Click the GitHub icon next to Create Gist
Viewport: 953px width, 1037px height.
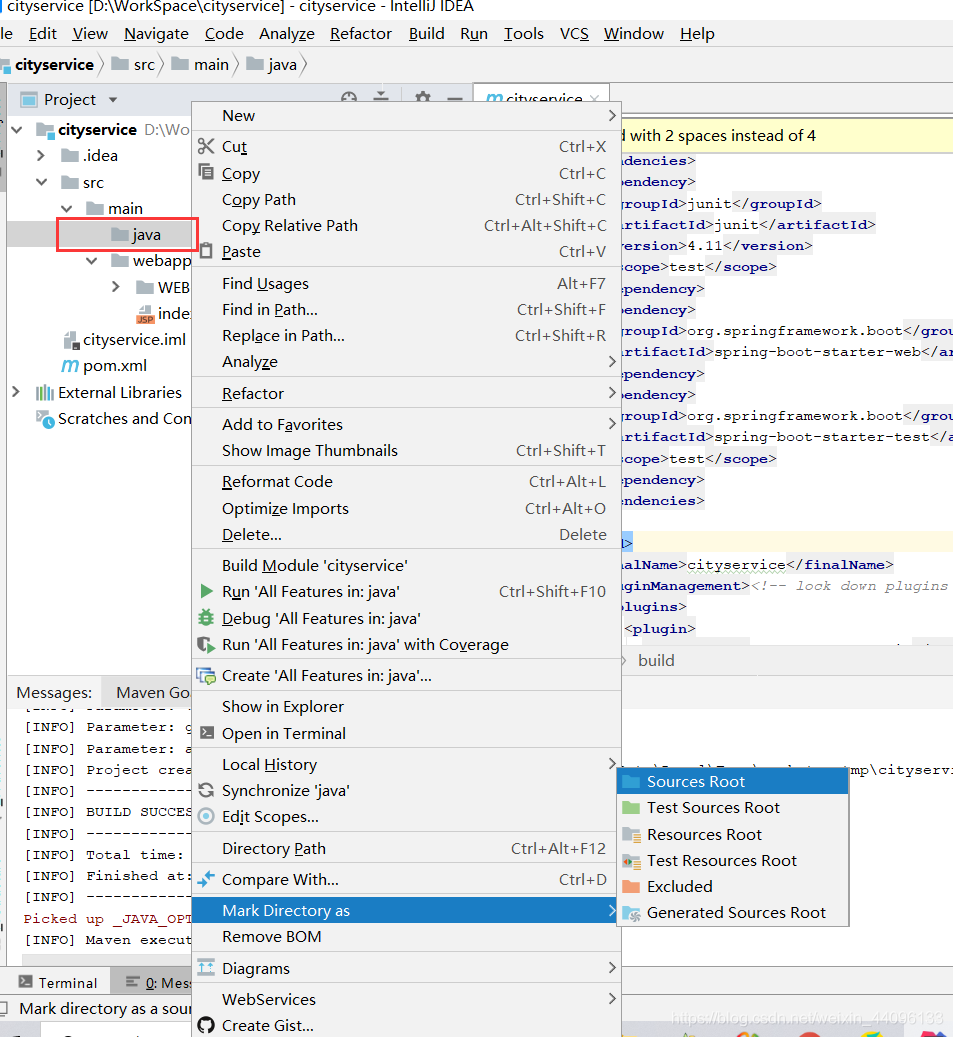pos(207,1025)
